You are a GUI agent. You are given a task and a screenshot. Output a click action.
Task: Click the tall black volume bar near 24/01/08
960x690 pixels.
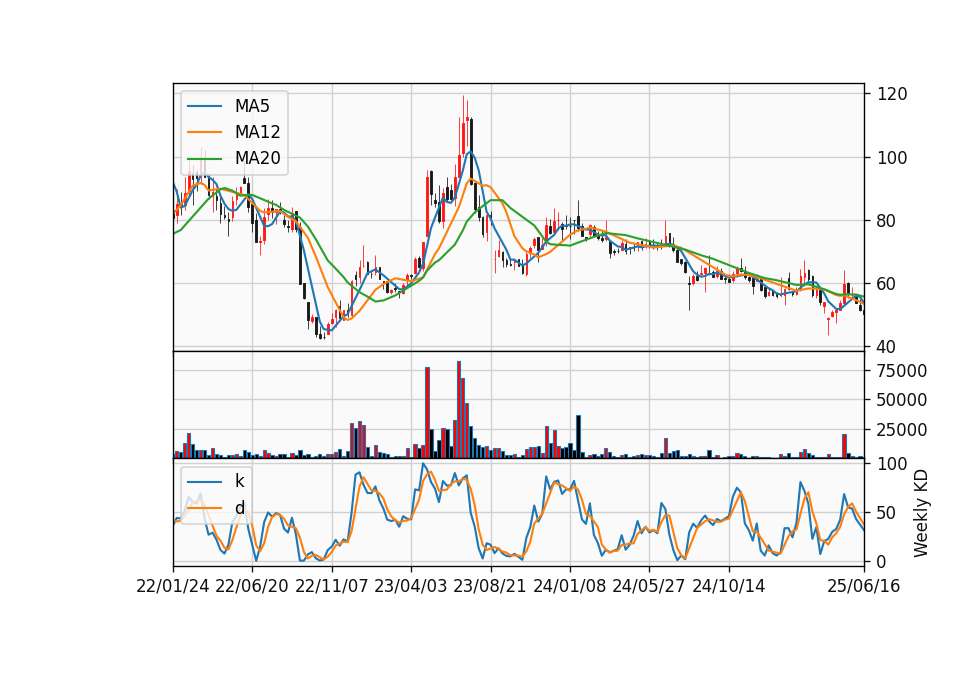click(579, 437)
